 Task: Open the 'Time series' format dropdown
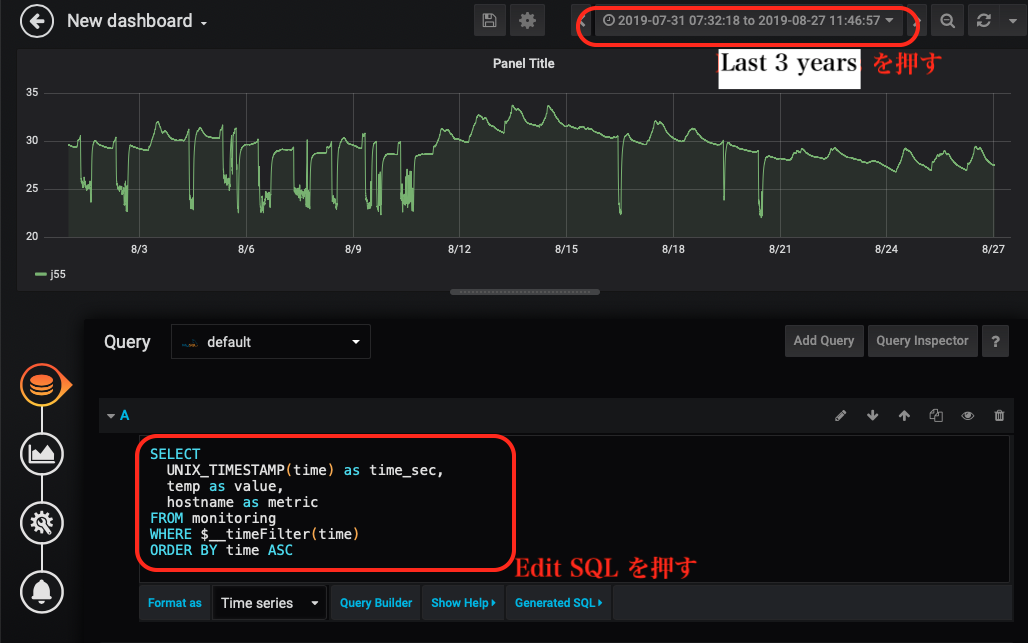pos(270,603)
